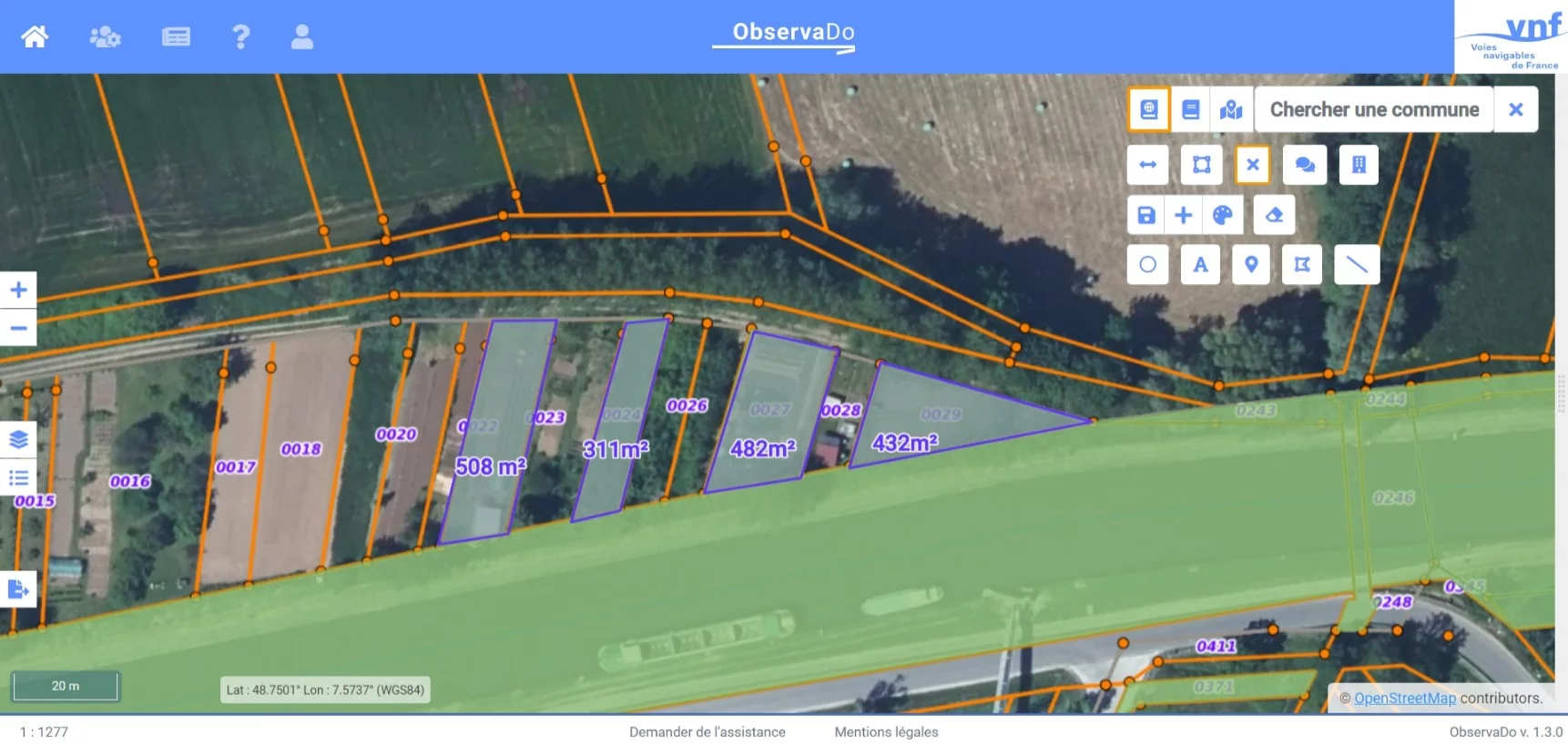The image size is (1568, 746).
Task: Open the building tool
Action: coord(1359,165)
